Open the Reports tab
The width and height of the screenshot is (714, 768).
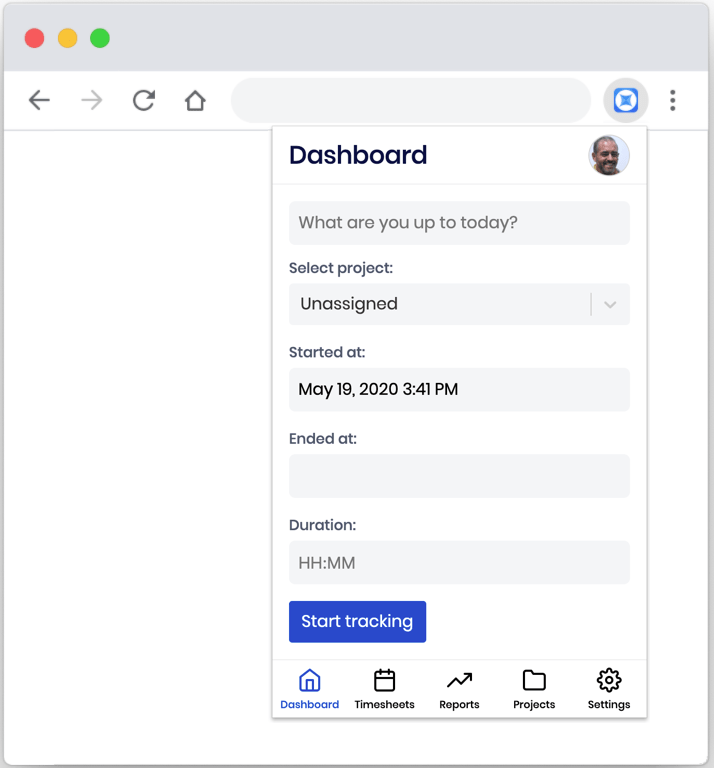pyautogui.click(x=459, y=689)
